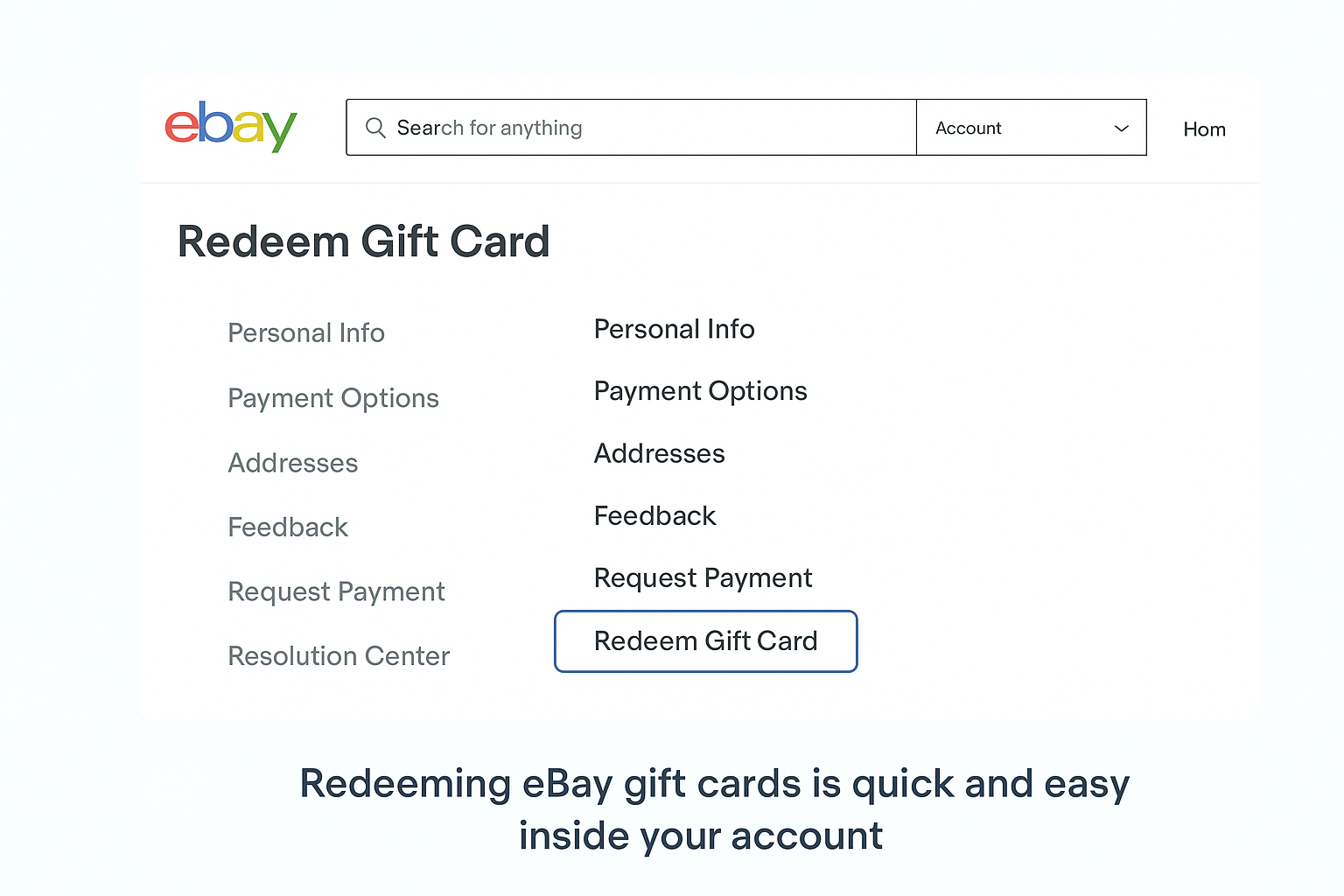Go to the Resolution Center

pyautogui.click(x=339, y=655)
